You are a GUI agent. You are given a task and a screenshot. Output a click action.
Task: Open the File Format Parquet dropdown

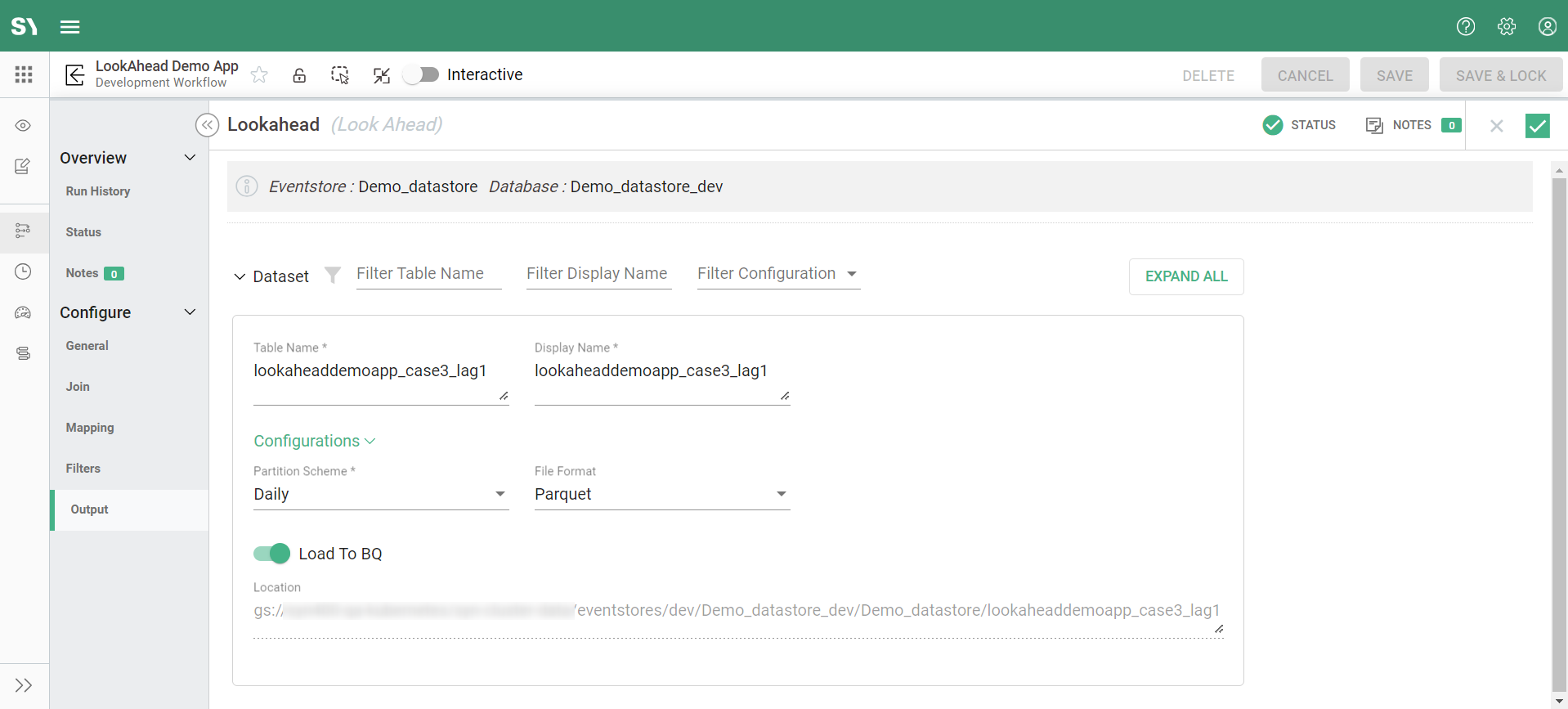pyautogui.click(x=661, y=494)
